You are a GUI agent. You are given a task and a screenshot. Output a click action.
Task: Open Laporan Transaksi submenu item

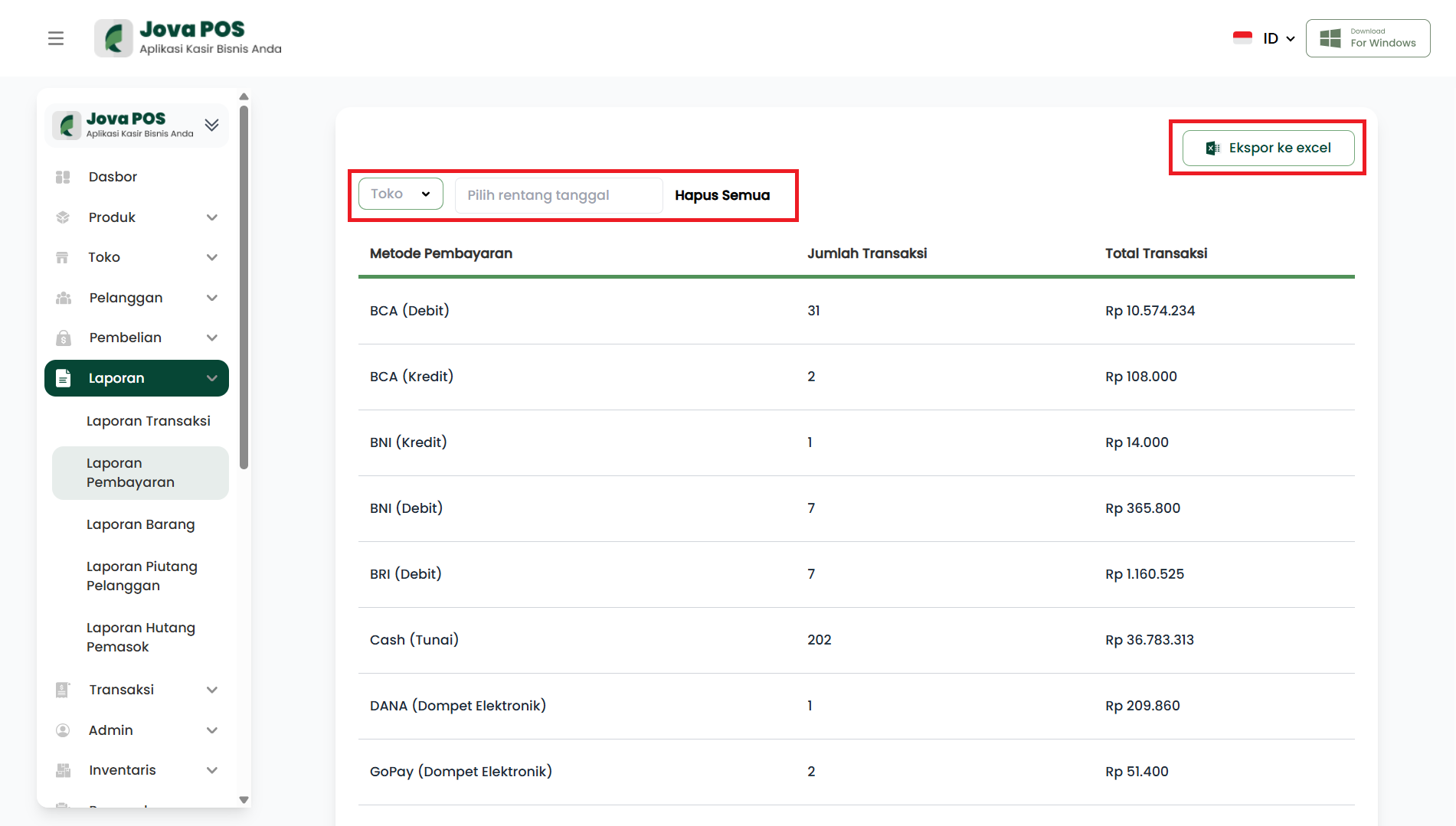point(148,421)
